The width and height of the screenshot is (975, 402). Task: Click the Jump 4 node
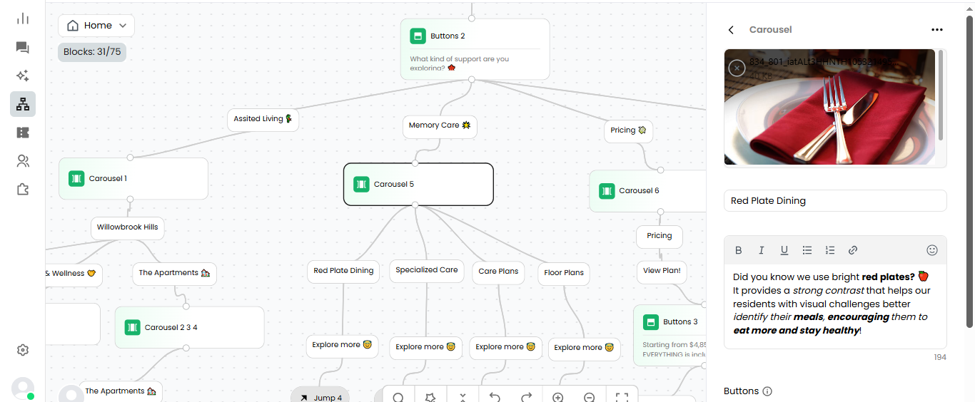click(x=321, y=395)
